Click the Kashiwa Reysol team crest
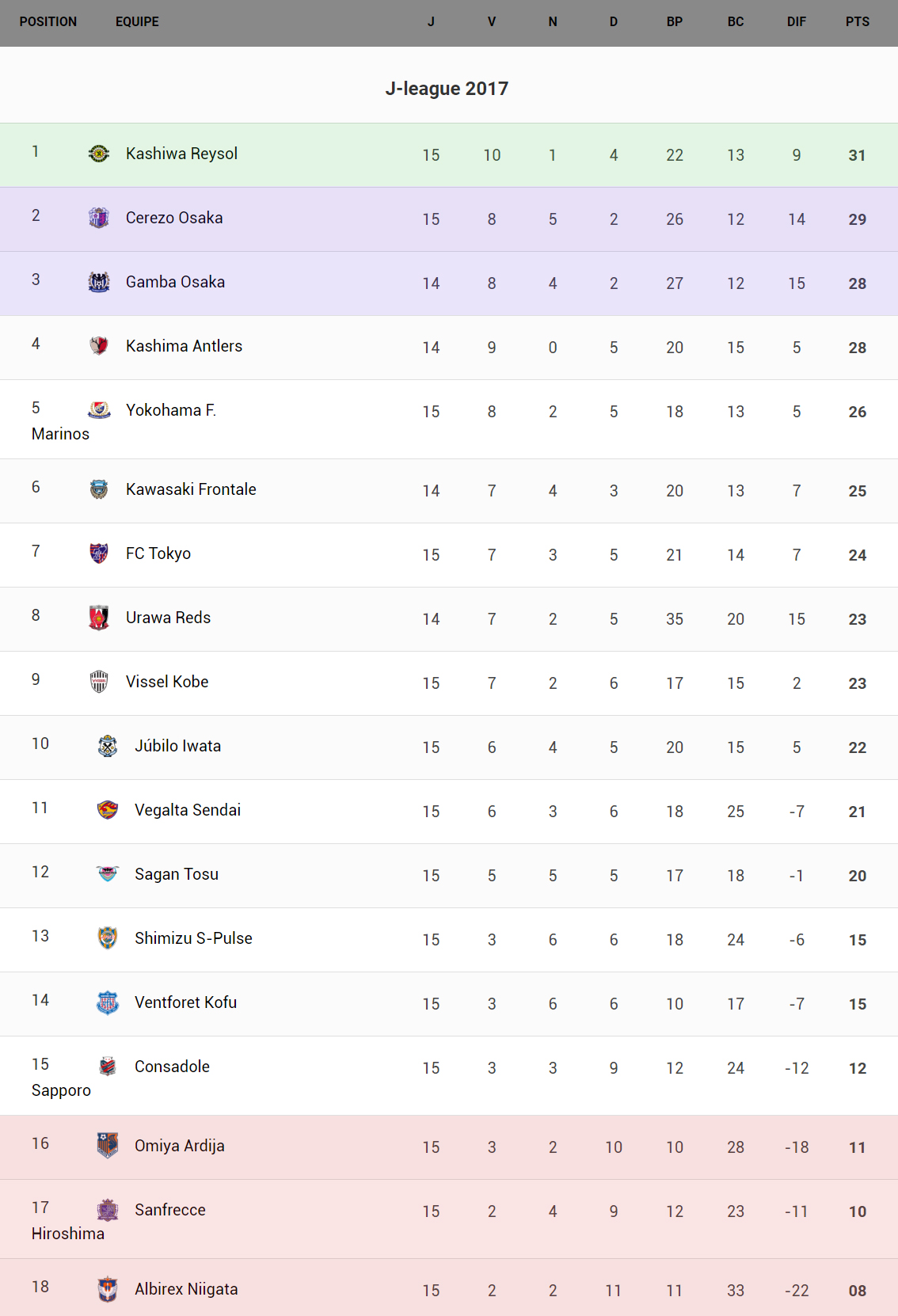Image resolution: width=898 pixels, height=1316 pixels. pyautogui.click(x=99, y=154)
